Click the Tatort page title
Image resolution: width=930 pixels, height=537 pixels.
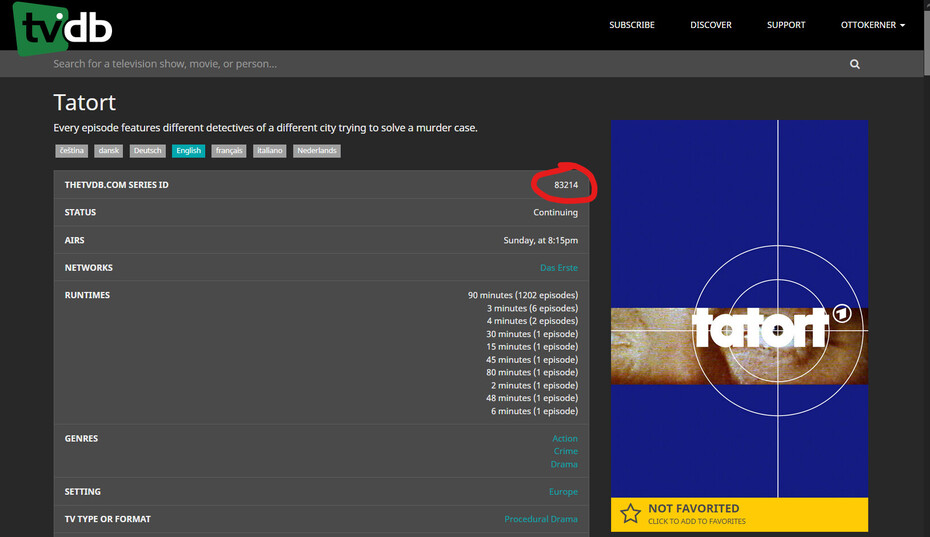click(x=84, y=102)
